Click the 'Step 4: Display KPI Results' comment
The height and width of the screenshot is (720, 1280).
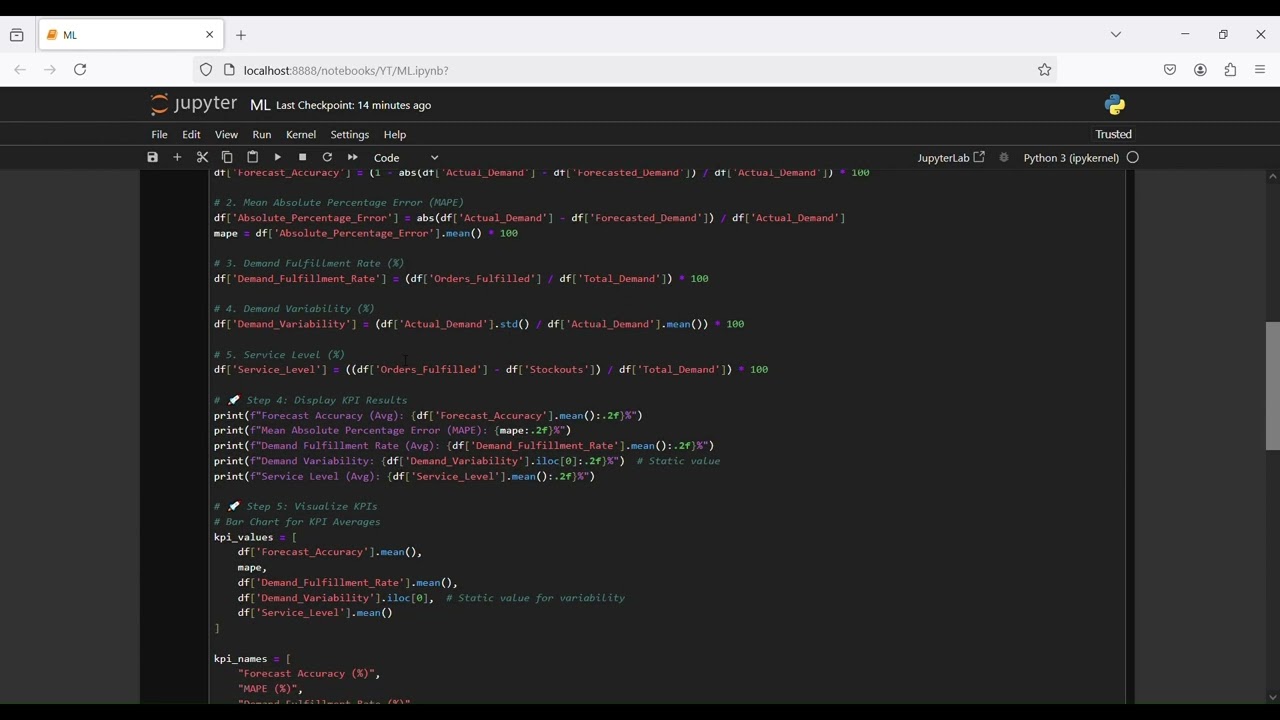pyautogui.click(x=311, y=401)
